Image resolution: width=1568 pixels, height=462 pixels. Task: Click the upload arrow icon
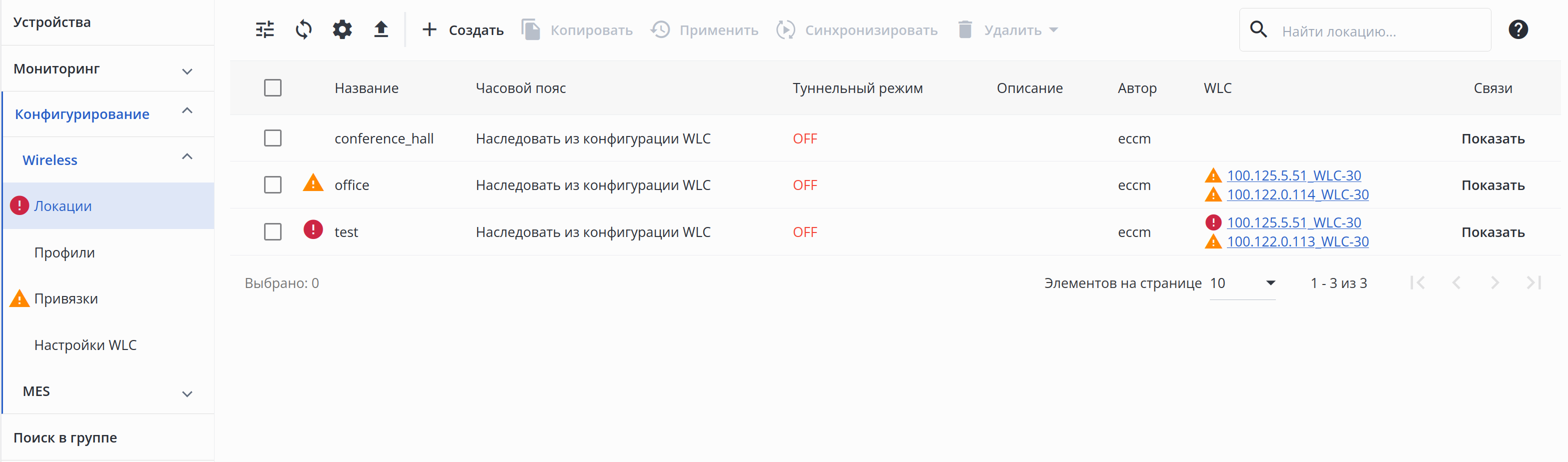pos(381,30)
